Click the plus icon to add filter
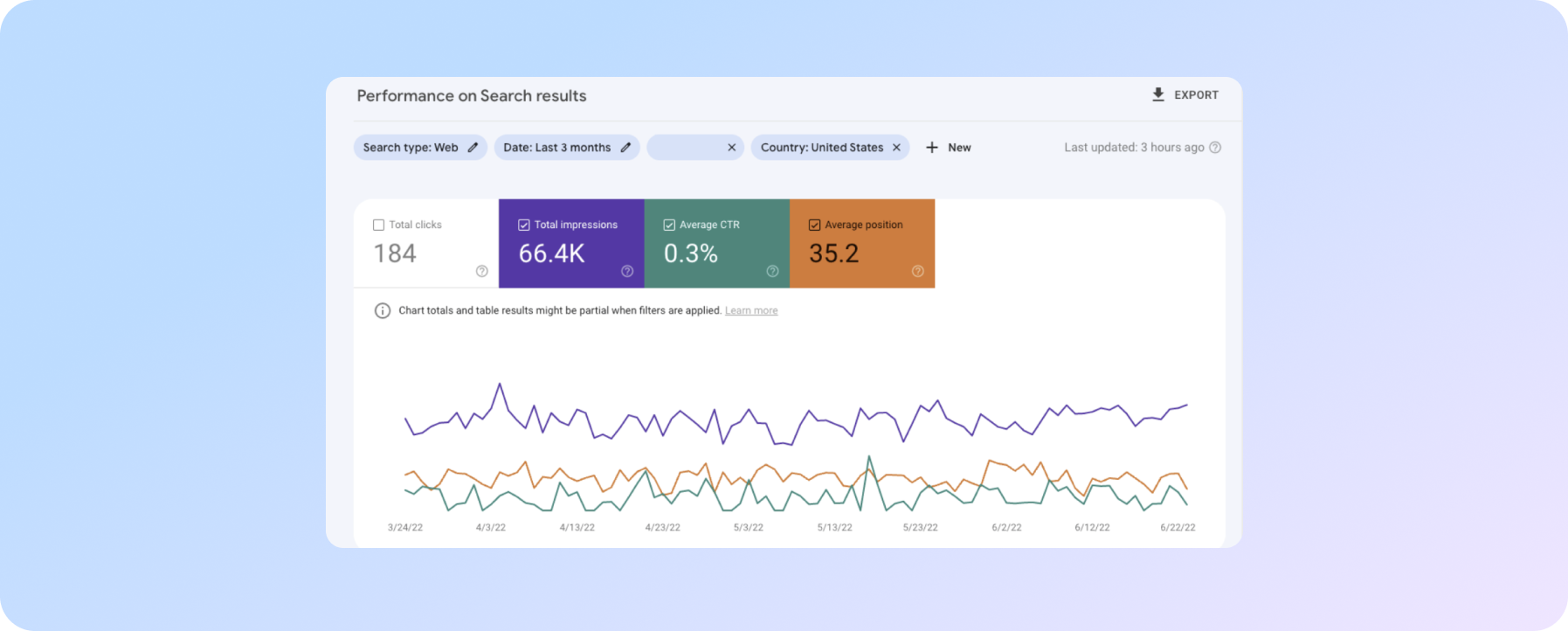 pos(932,148)
